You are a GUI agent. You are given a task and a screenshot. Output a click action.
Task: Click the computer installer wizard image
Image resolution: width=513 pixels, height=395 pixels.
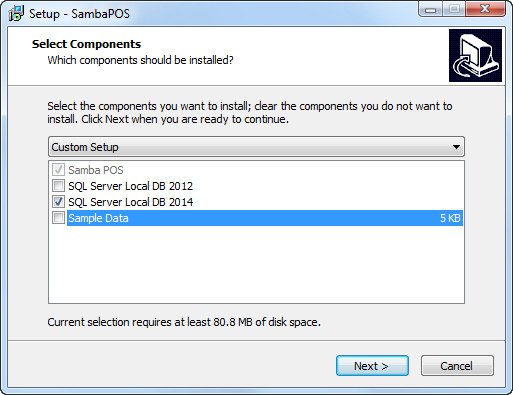(x=475, y=55)
